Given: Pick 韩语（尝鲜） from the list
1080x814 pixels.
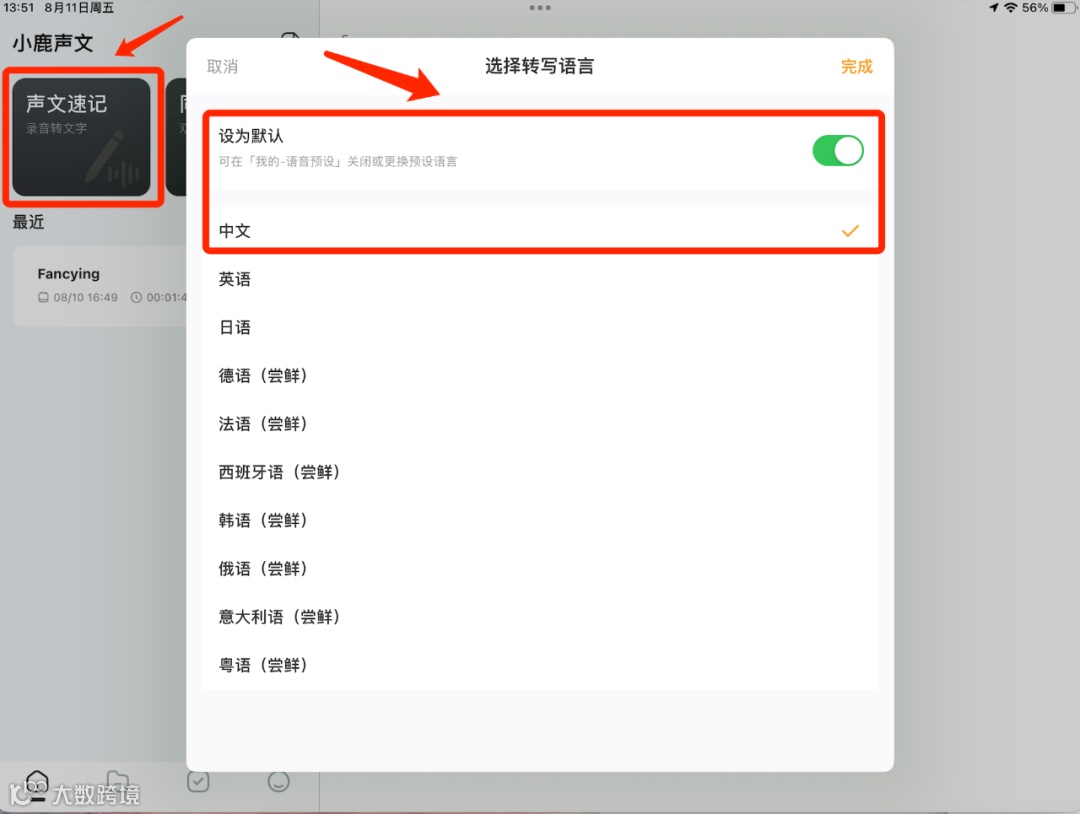Looking at the screenshot, I should tap(540, 520).
